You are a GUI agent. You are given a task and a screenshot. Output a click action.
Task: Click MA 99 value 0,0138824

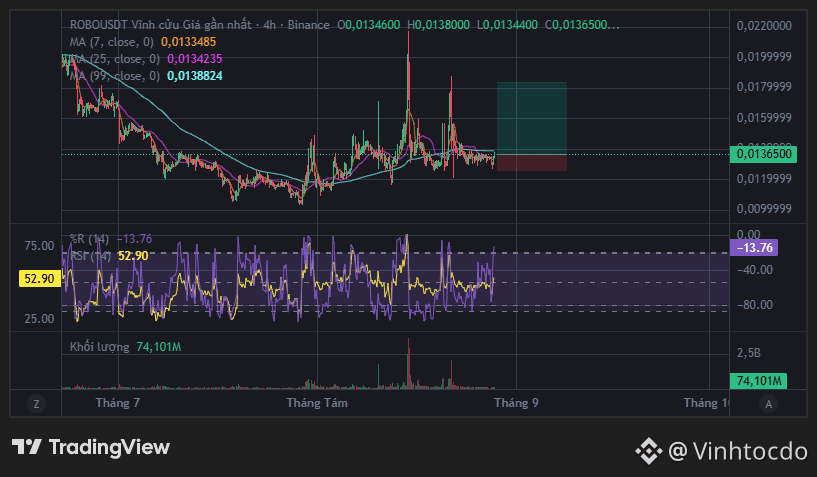click(194, 76)
